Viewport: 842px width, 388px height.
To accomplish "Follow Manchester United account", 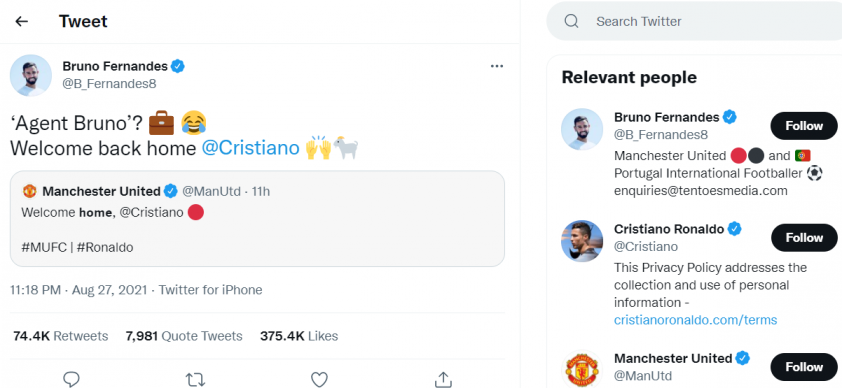I will [804, 367].
